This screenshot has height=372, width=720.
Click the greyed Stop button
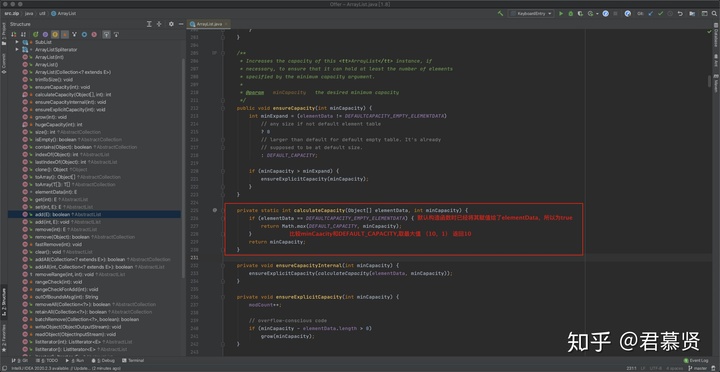click(615, 14)
